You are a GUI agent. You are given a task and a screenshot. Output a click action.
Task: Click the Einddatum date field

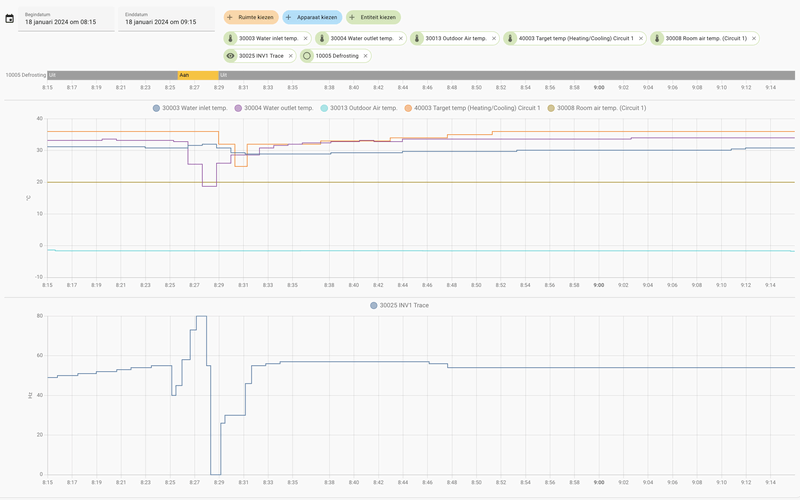[x=166, y=19]
